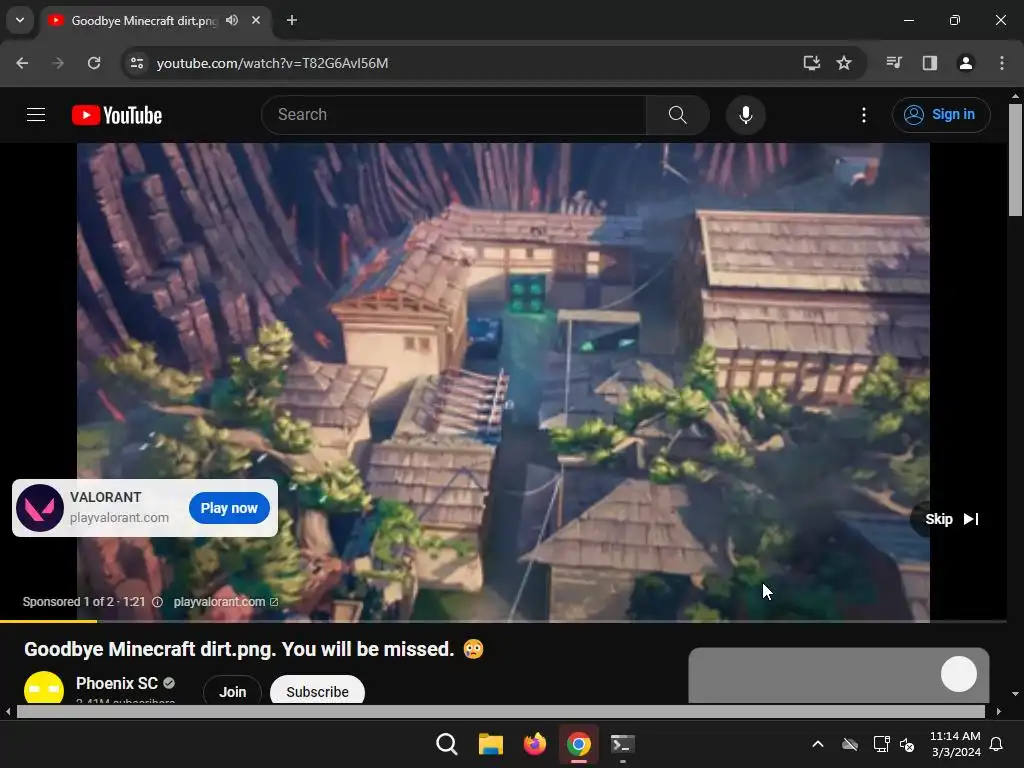
Task: Click the Valorant ad logo
Action: coord(40,507)
